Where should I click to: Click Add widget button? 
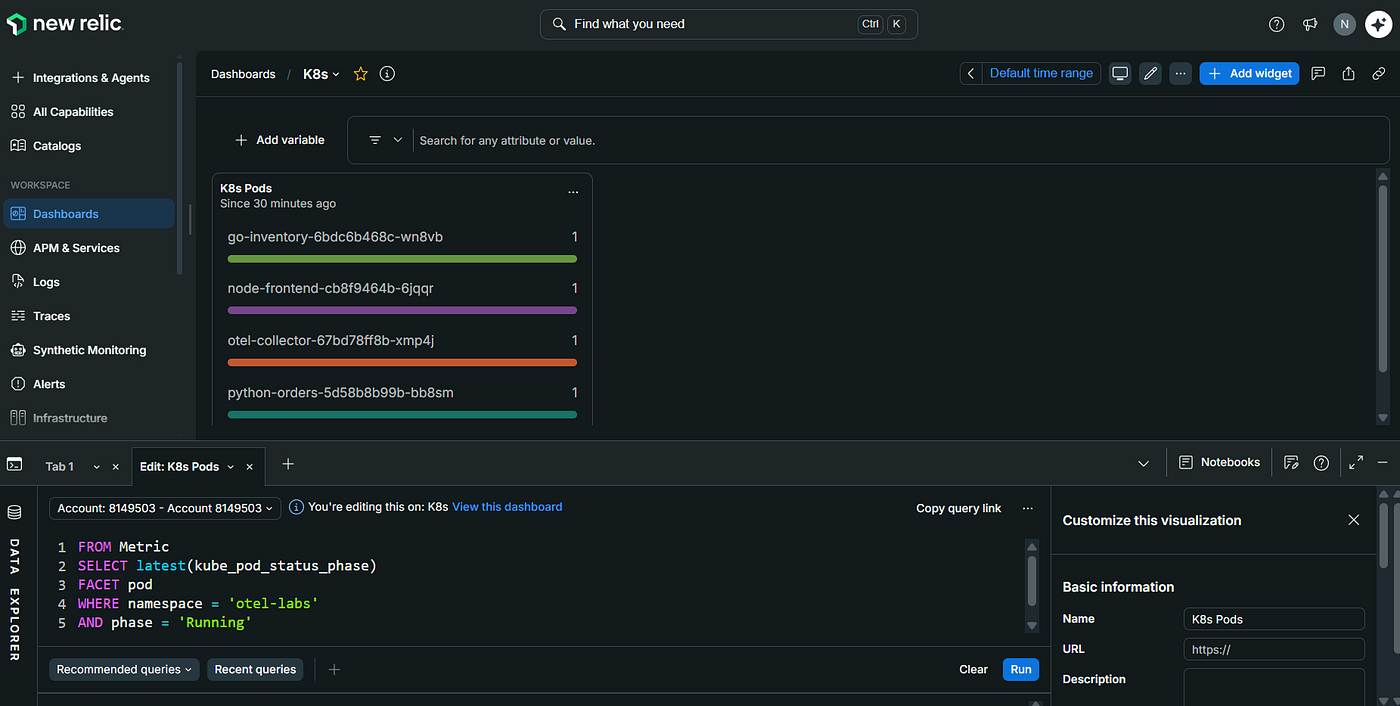click(x=1249, y=73)
